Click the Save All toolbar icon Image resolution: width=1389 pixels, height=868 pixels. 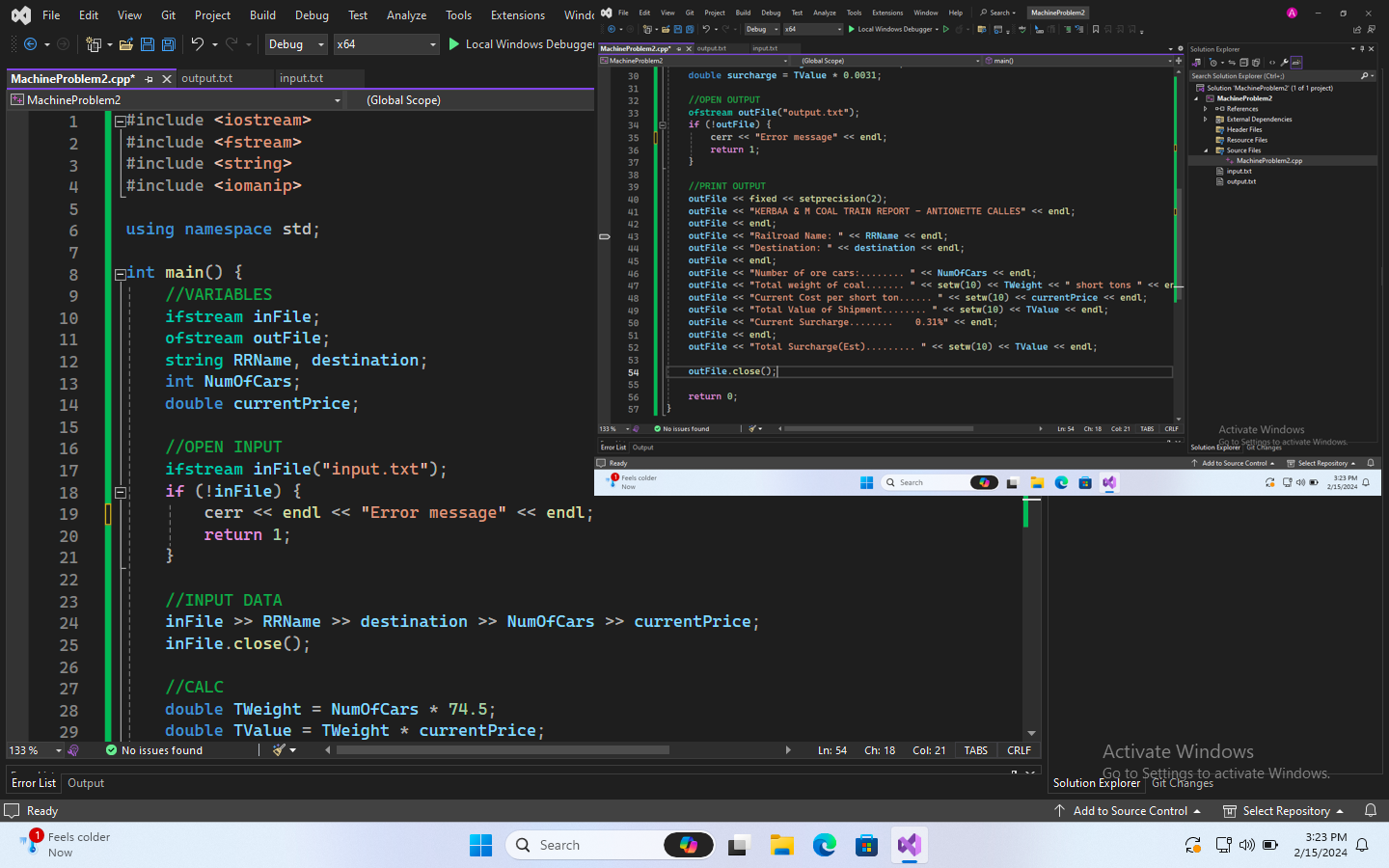168,44
